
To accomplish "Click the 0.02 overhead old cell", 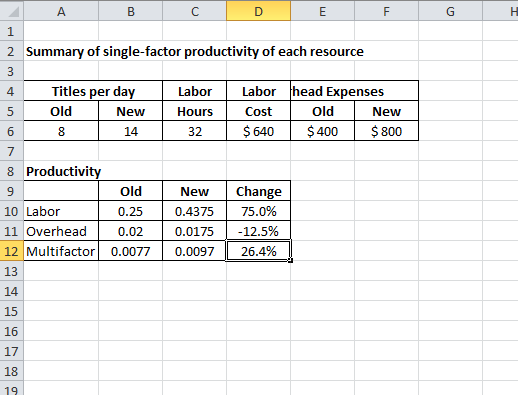I will pos(131,231).
